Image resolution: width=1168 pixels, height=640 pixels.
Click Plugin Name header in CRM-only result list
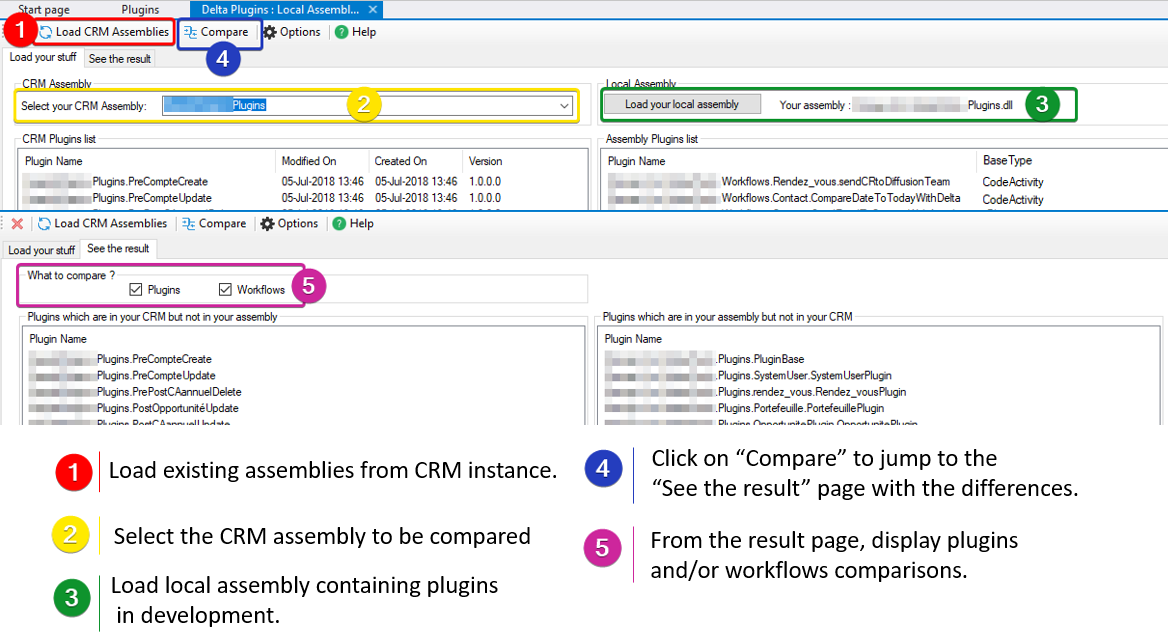pyautogui.click(x=58, y=339)
